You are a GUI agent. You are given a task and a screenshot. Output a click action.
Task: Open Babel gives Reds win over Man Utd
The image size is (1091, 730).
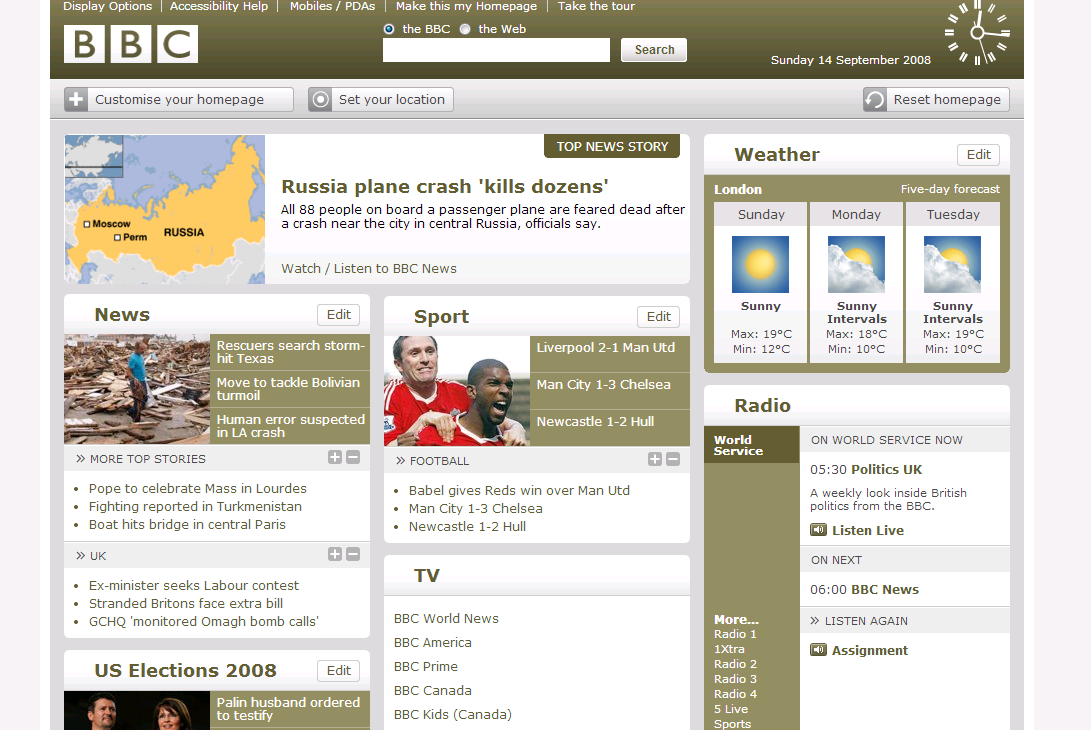(519, 491)
